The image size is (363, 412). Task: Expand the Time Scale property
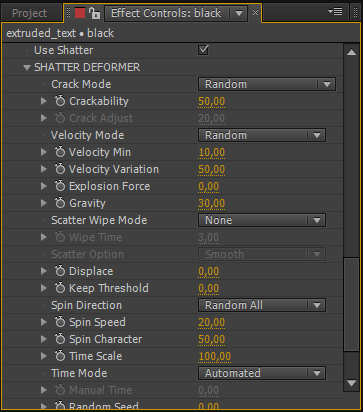click(44, 356)
